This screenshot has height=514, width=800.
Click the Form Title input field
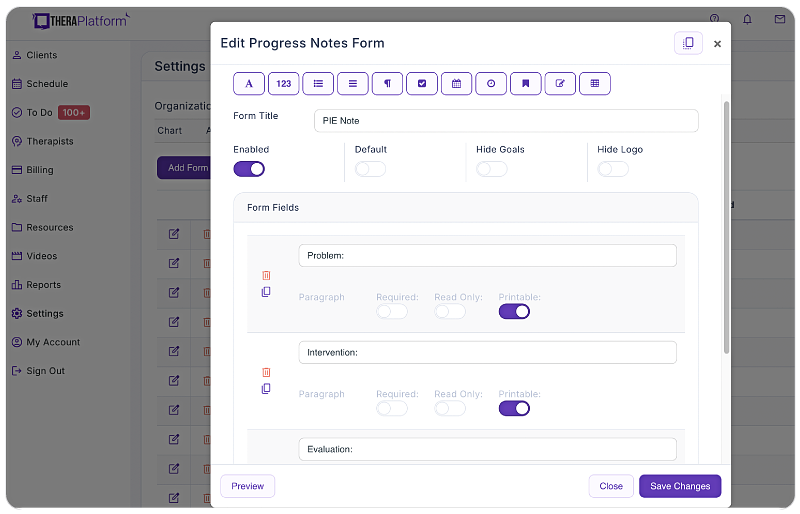point(506,121)
